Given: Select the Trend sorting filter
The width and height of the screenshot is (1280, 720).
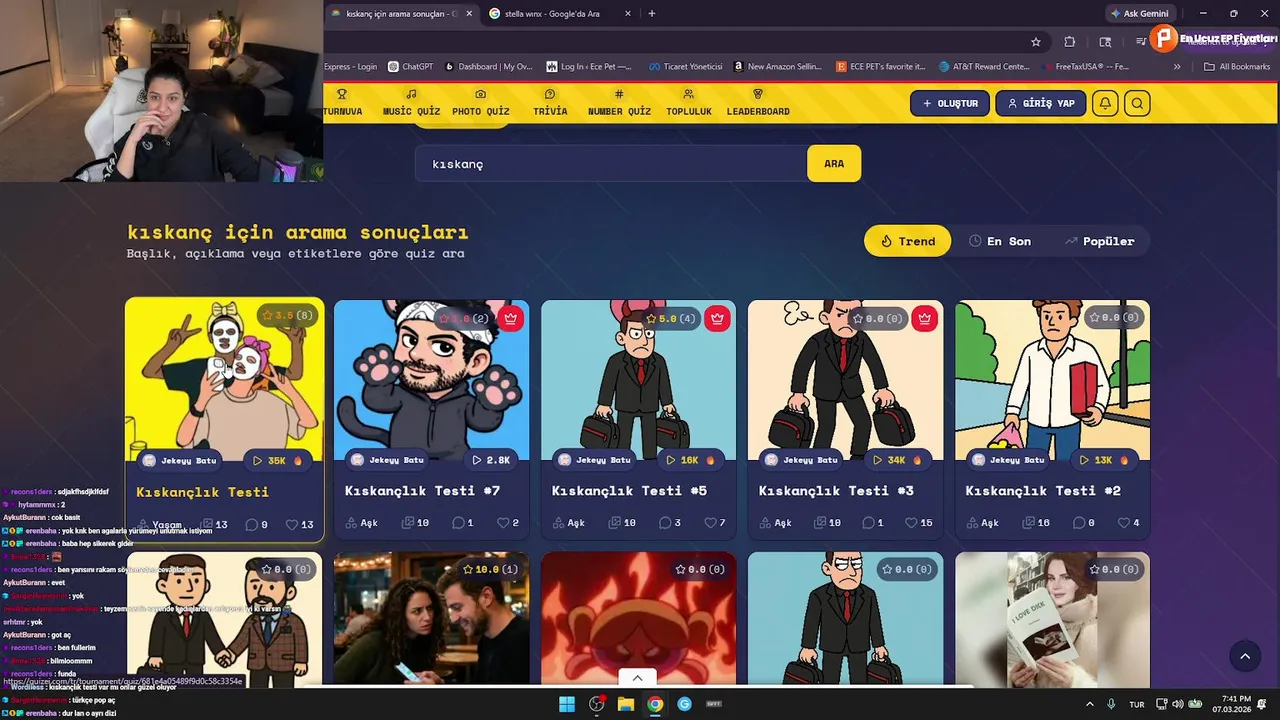Looking at the screenshot, I should pos(907,241).
